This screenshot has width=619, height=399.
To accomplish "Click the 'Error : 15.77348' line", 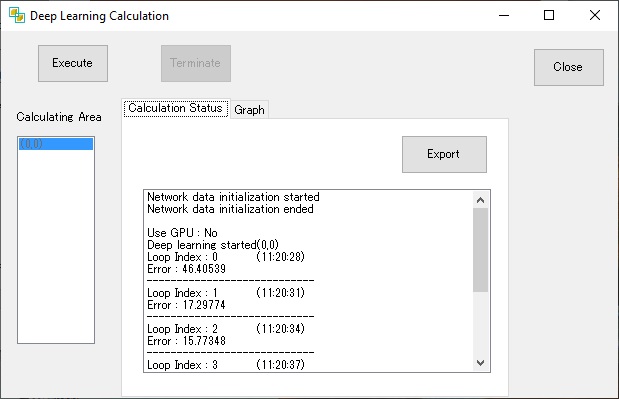I will (186, 341).
